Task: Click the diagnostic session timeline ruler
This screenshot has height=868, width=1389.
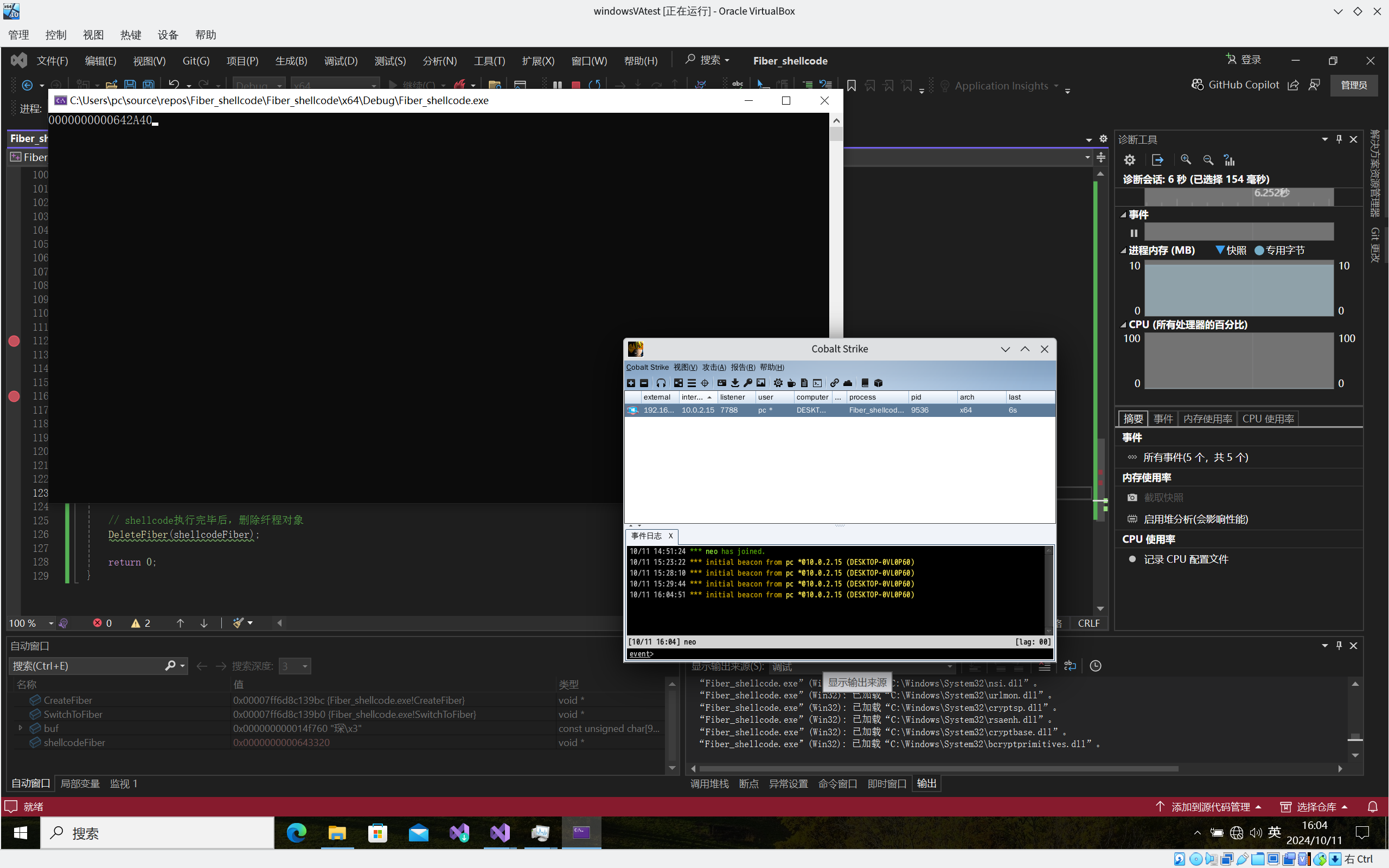Action: (x=1238, y=197)
